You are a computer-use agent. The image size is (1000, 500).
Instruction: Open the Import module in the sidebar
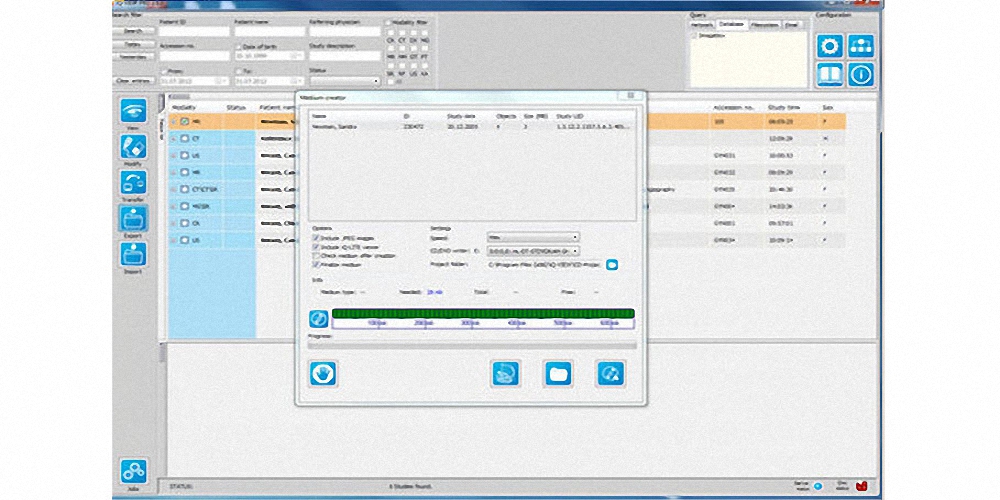(x=133, y=255)
